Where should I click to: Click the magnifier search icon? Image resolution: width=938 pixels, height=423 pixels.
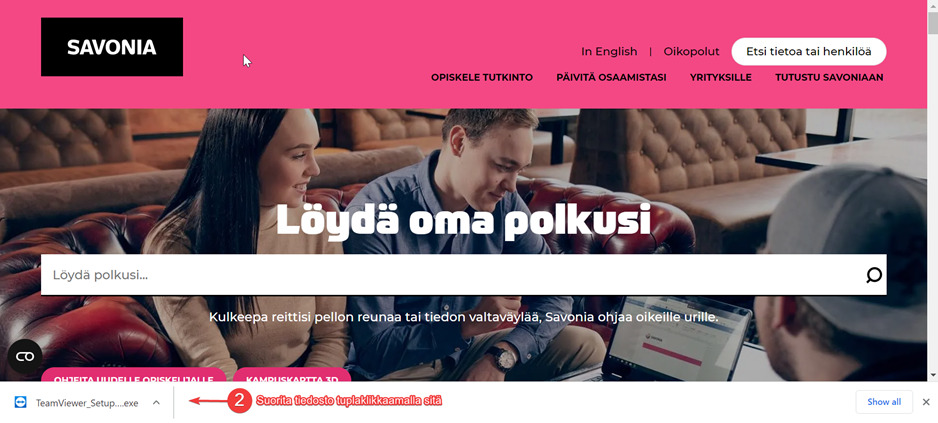(874, 275)
